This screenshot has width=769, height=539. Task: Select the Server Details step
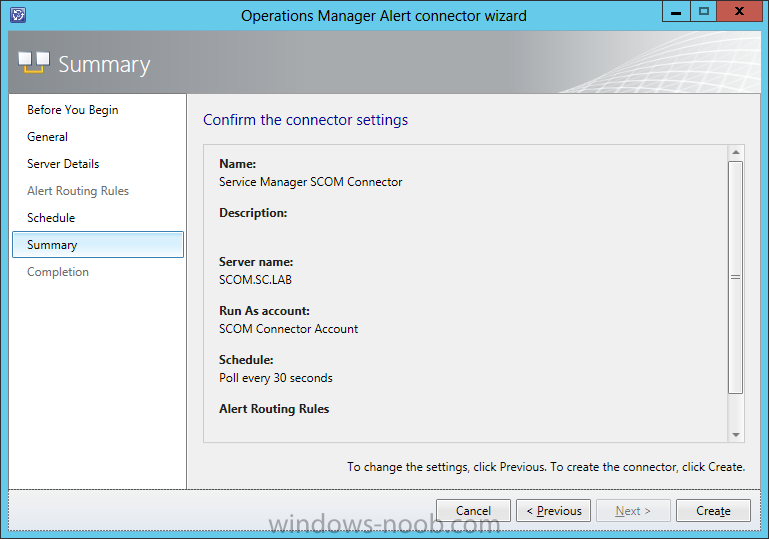pos(63,164)
